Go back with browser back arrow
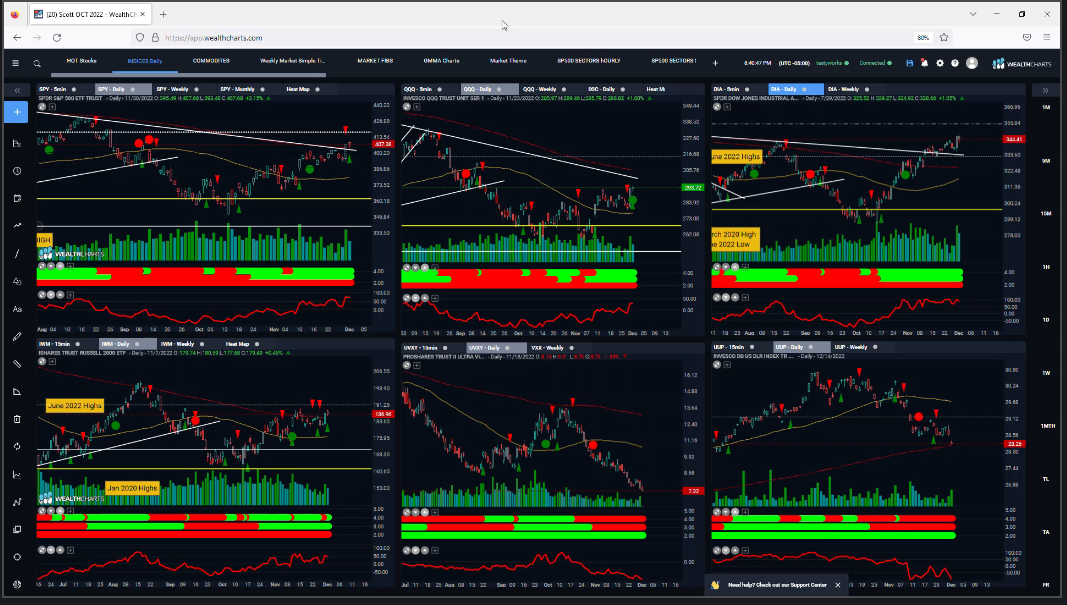This screenshot has width=1067, height=605. (x=17, y=37)
